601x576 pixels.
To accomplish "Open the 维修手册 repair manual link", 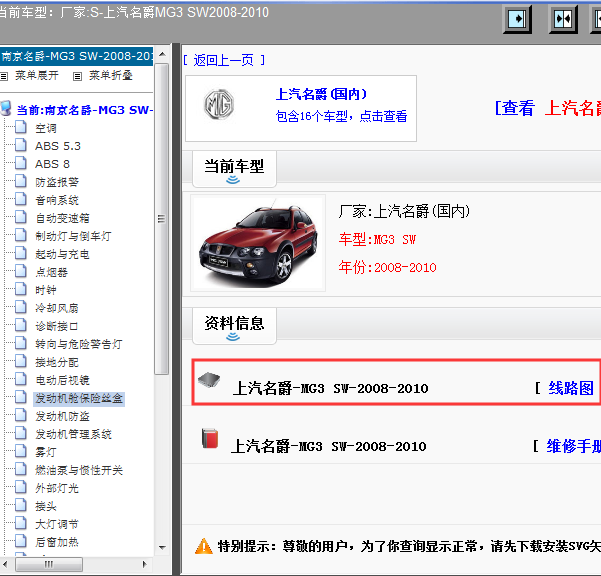I will [573, 446].
